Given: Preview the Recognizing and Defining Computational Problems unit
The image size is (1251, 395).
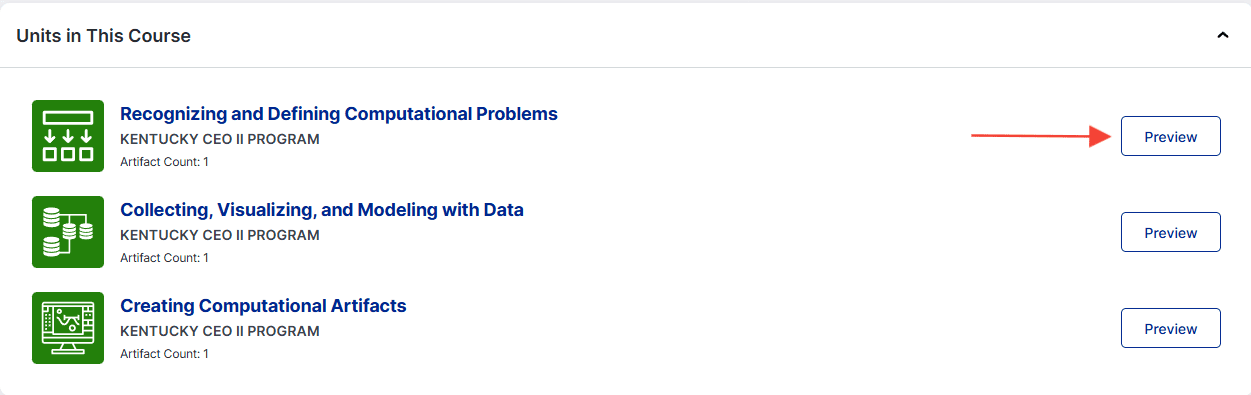Looking at the screenshot, I should pos(1170,136).
